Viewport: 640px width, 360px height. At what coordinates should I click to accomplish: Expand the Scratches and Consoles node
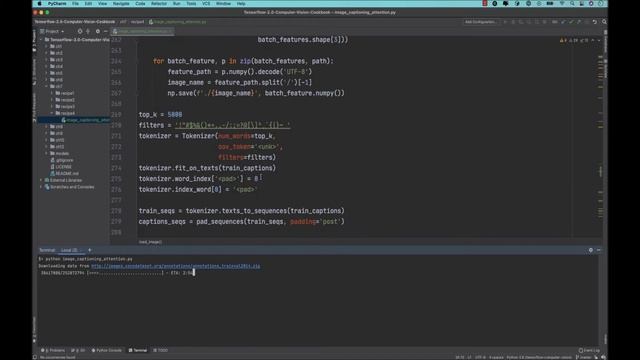[41, 187]
